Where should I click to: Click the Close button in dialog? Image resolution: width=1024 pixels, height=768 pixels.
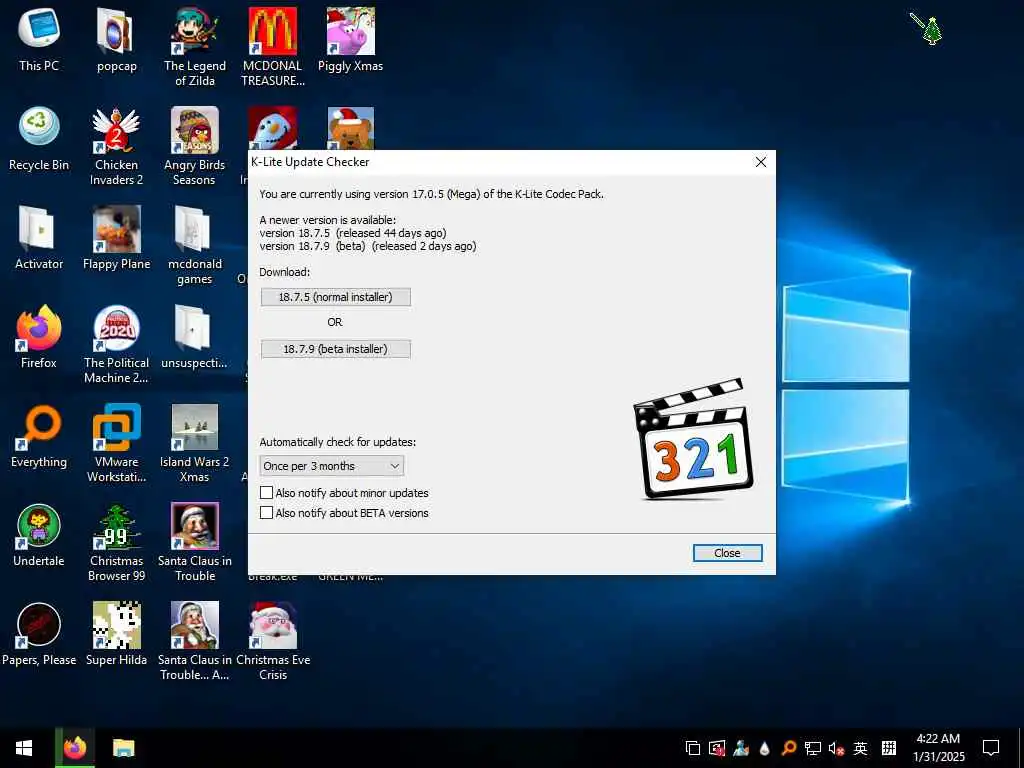[727, 553]
